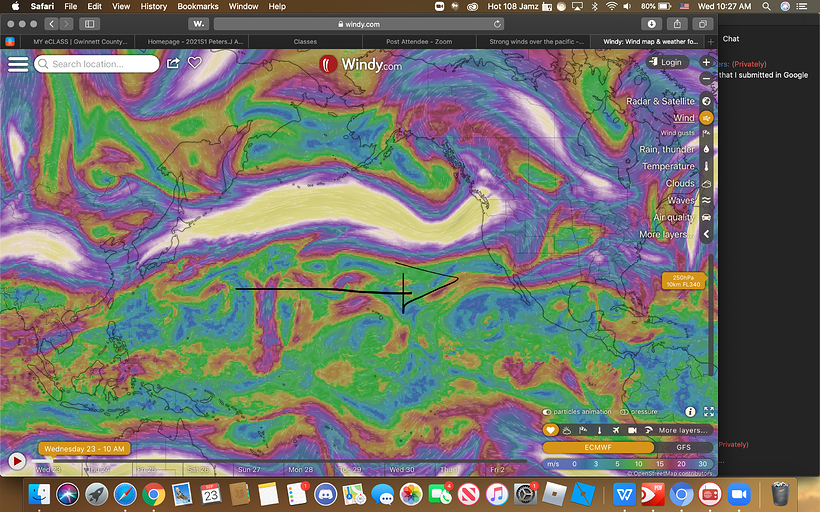Viewport: 820px width, 512px height.
Task: Click the favorites heart beside share icon
Action: click(195, 63)
